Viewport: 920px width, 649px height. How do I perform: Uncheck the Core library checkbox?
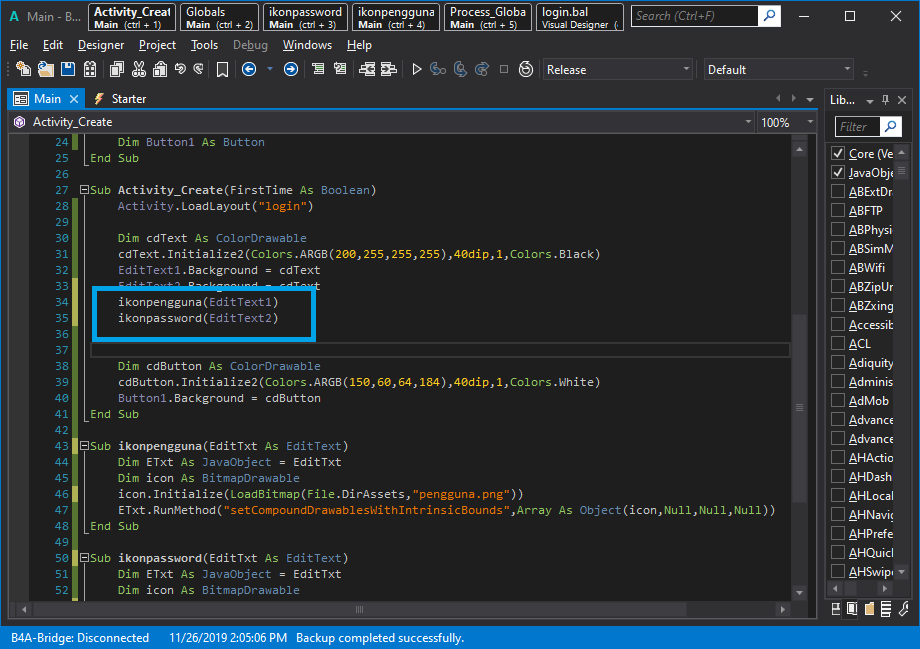(x=838, y=154)
